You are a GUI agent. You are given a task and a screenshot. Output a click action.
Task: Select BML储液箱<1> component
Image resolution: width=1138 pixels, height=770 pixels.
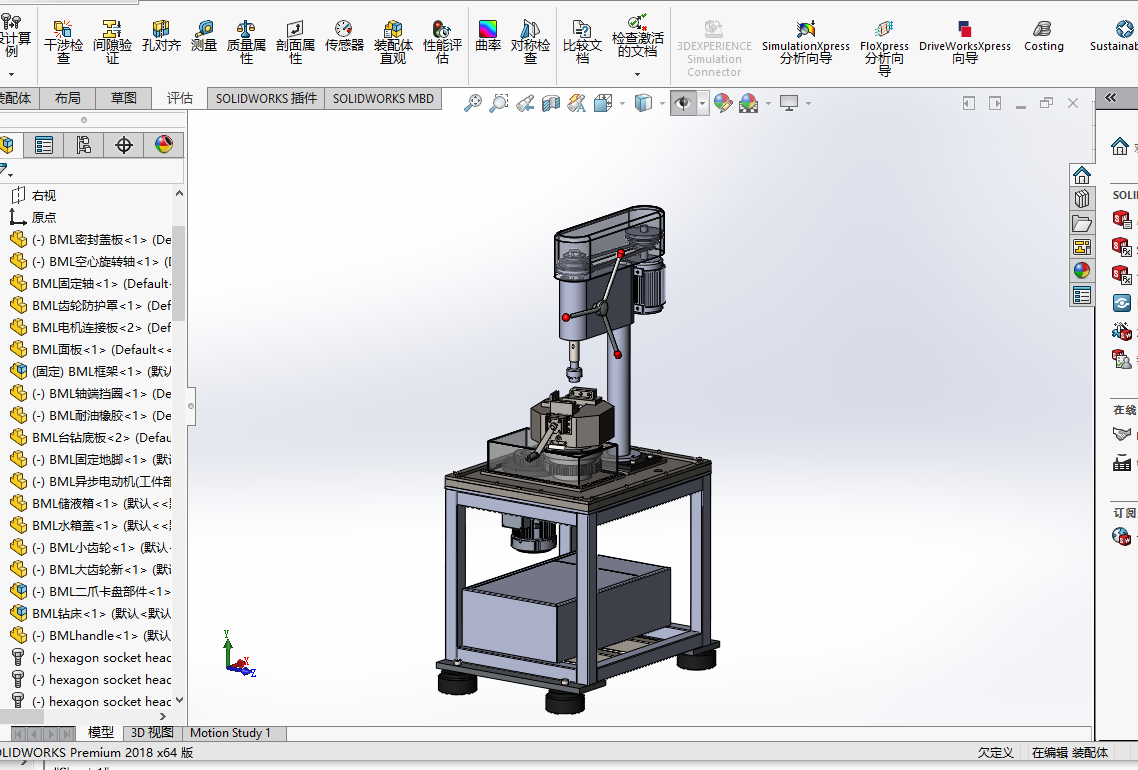(x=90, y=503)
